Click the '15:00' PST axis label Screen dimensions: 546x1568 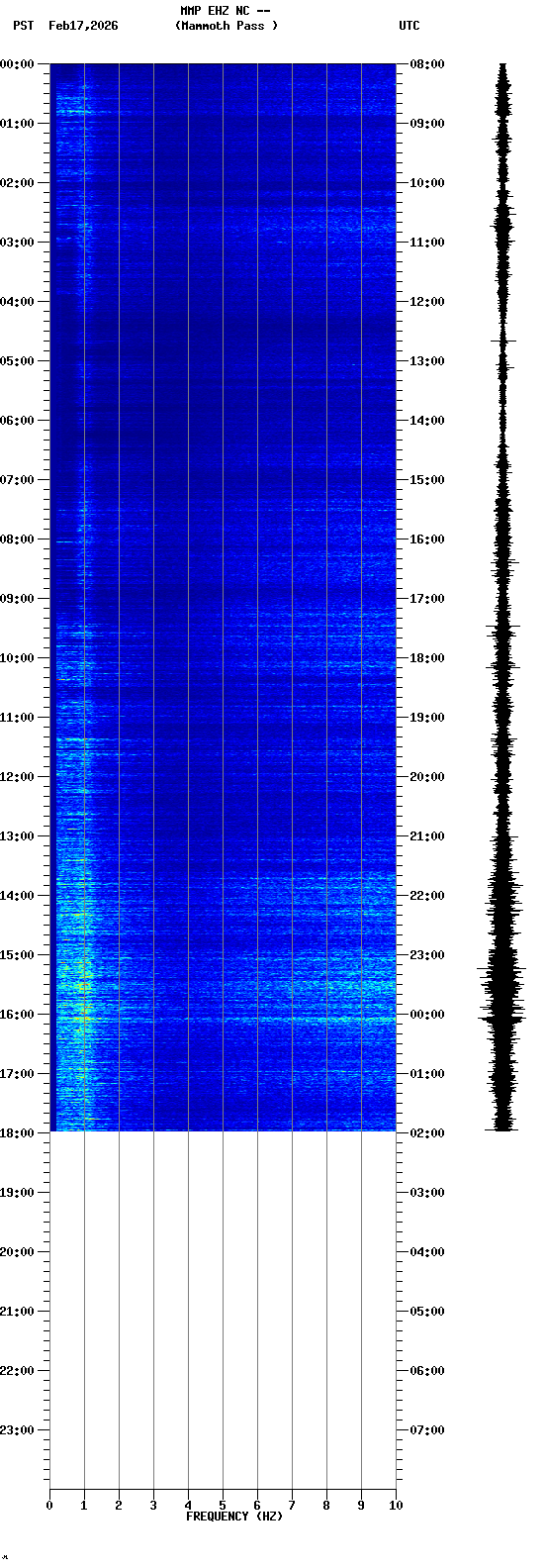click(x=18, y=955)
